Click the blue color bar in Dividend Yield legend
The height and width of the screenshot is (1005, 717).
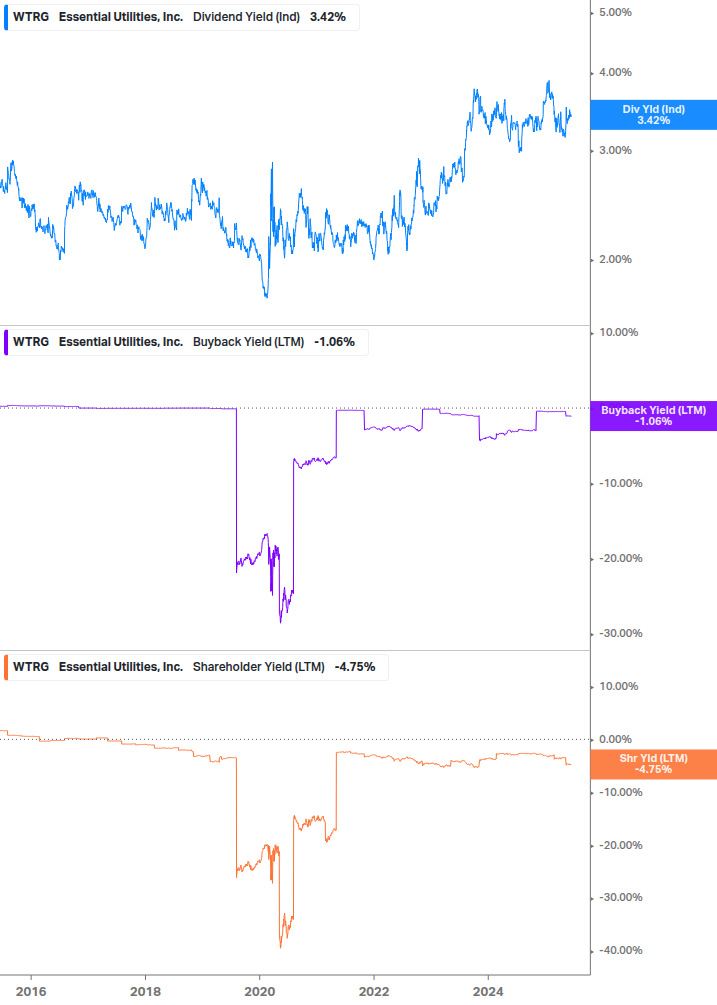6,17
